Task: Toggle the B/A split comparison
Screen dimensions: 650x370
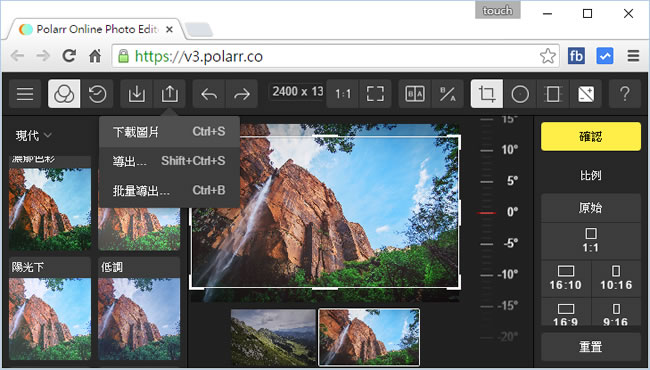Action: coord(447,94)
